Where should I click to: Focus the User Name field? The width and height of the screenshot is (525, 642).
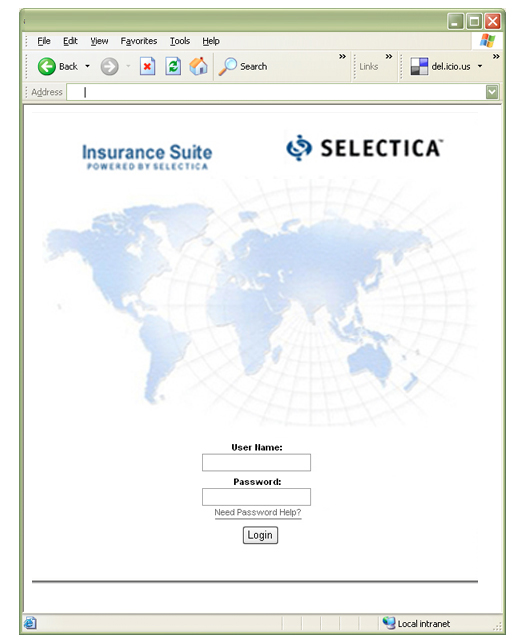pos(256,462)
